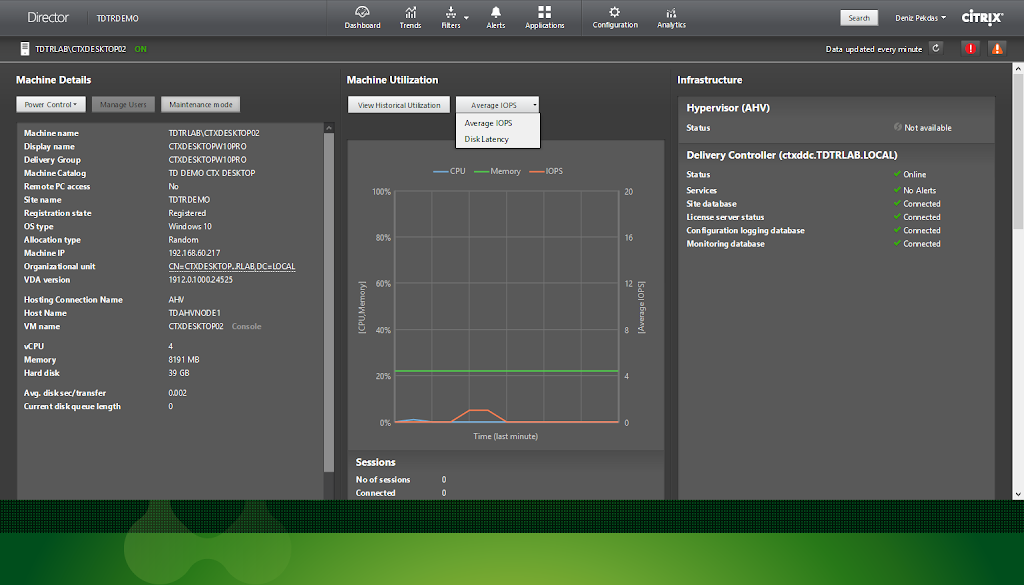1024x585 pixels.
Task: Click the Sessions section heading
Action: coord(376,462)
